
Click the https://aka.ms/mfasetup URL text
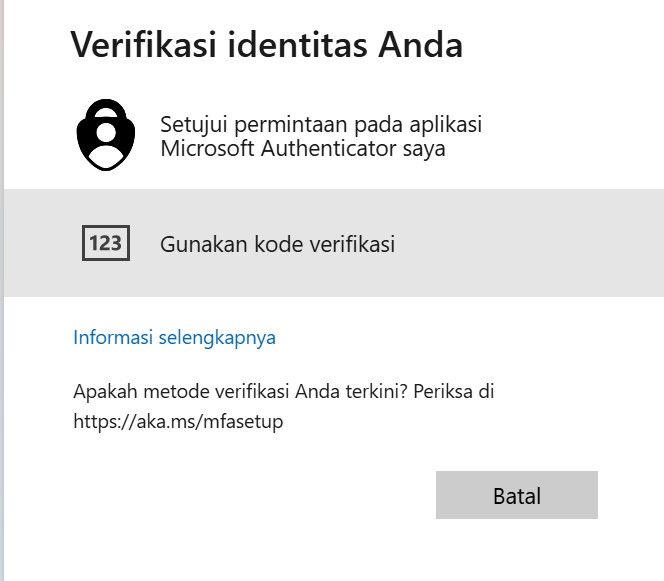[178, 422]
